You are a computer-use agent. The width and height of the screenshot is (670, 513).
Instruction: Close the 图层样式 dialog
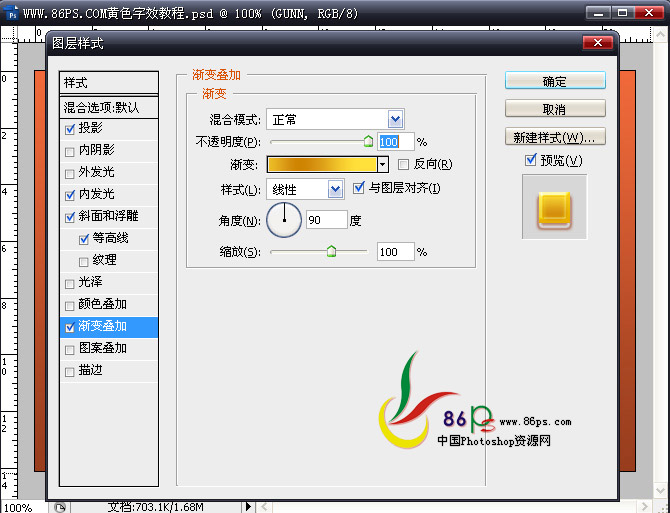pyautogui.click(x=598, y=43)
